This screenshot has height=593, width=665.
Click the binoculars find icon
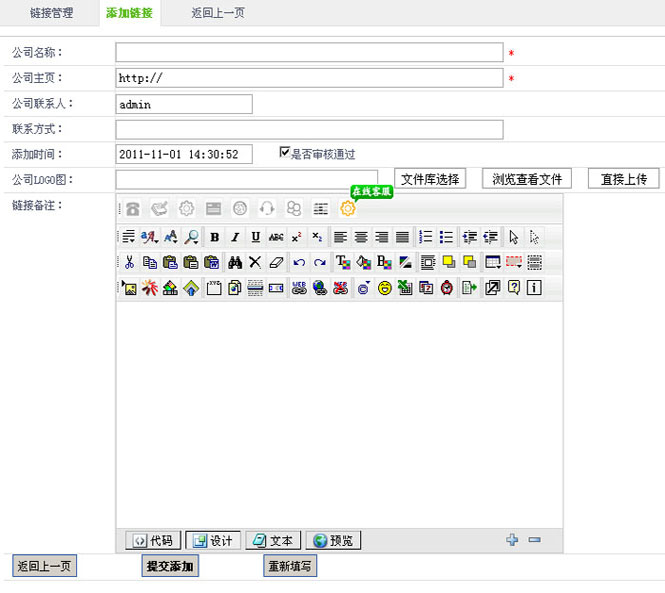(235, 262)
